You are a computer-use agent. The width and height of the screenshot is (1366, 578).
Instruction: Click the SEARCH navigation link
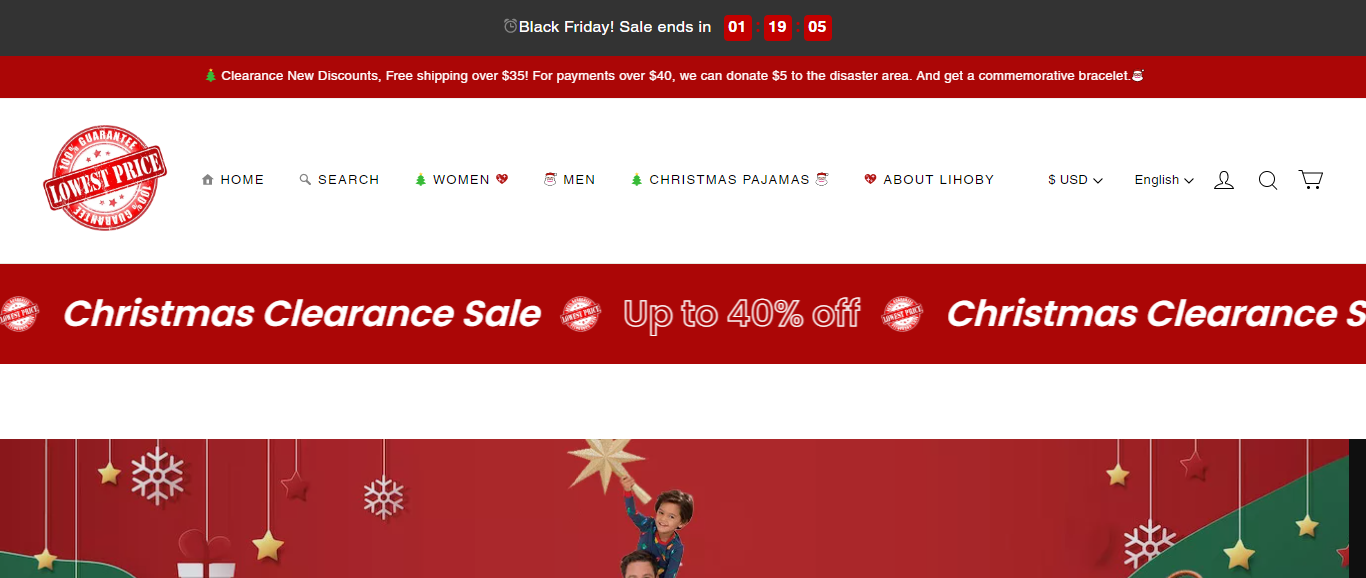tap(339, 180)
